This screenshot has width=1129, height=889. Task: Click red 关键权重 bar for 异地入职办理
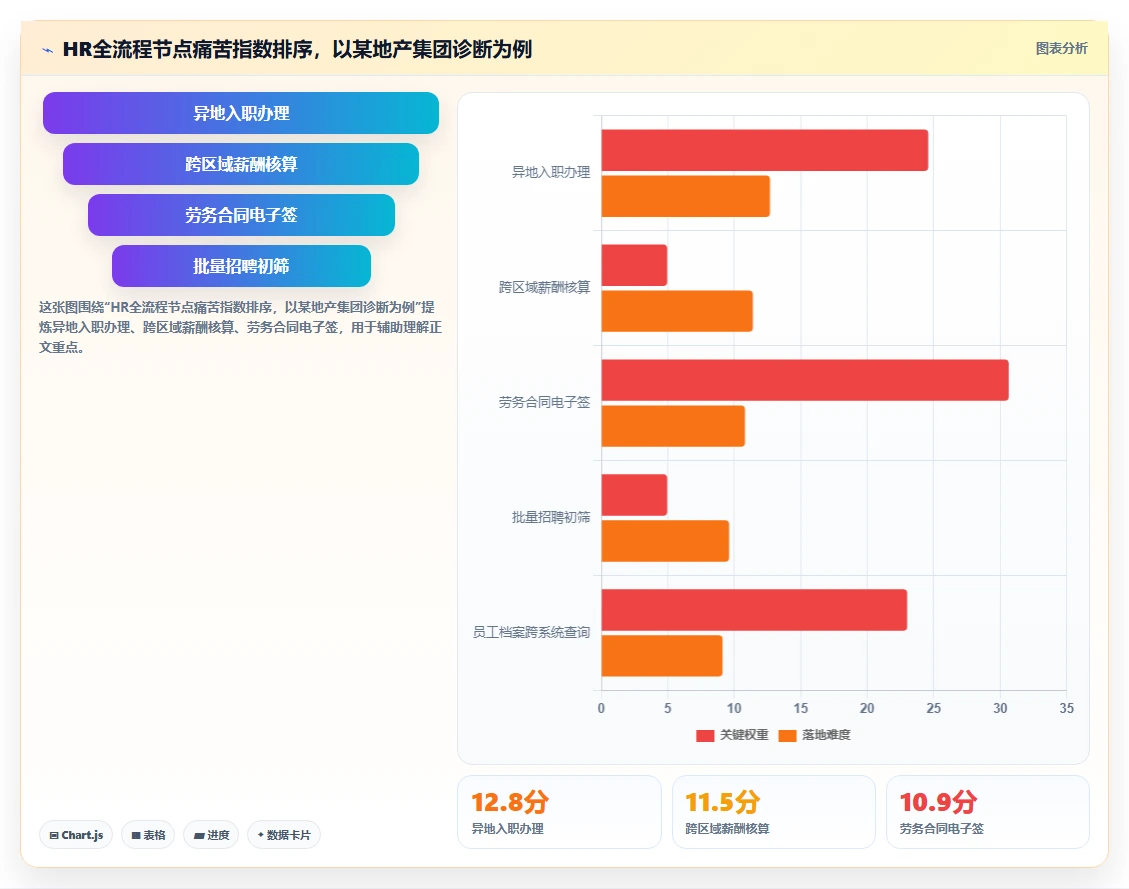pos(765,150)
